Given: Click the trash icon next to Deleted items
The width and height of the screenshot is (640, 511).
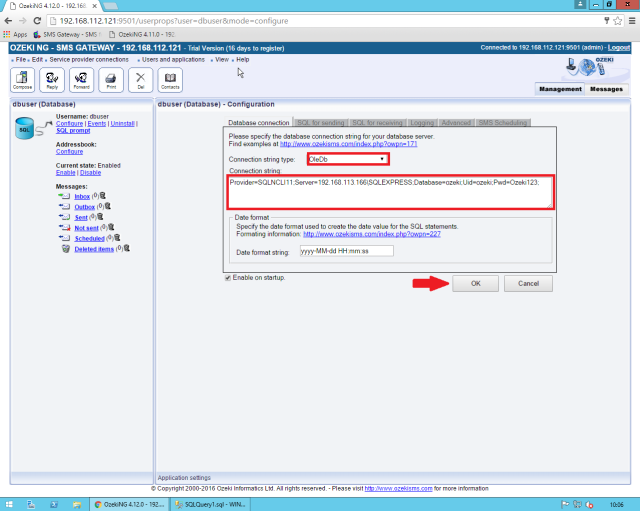Looking at the screenshot, I should coord(127,248).
